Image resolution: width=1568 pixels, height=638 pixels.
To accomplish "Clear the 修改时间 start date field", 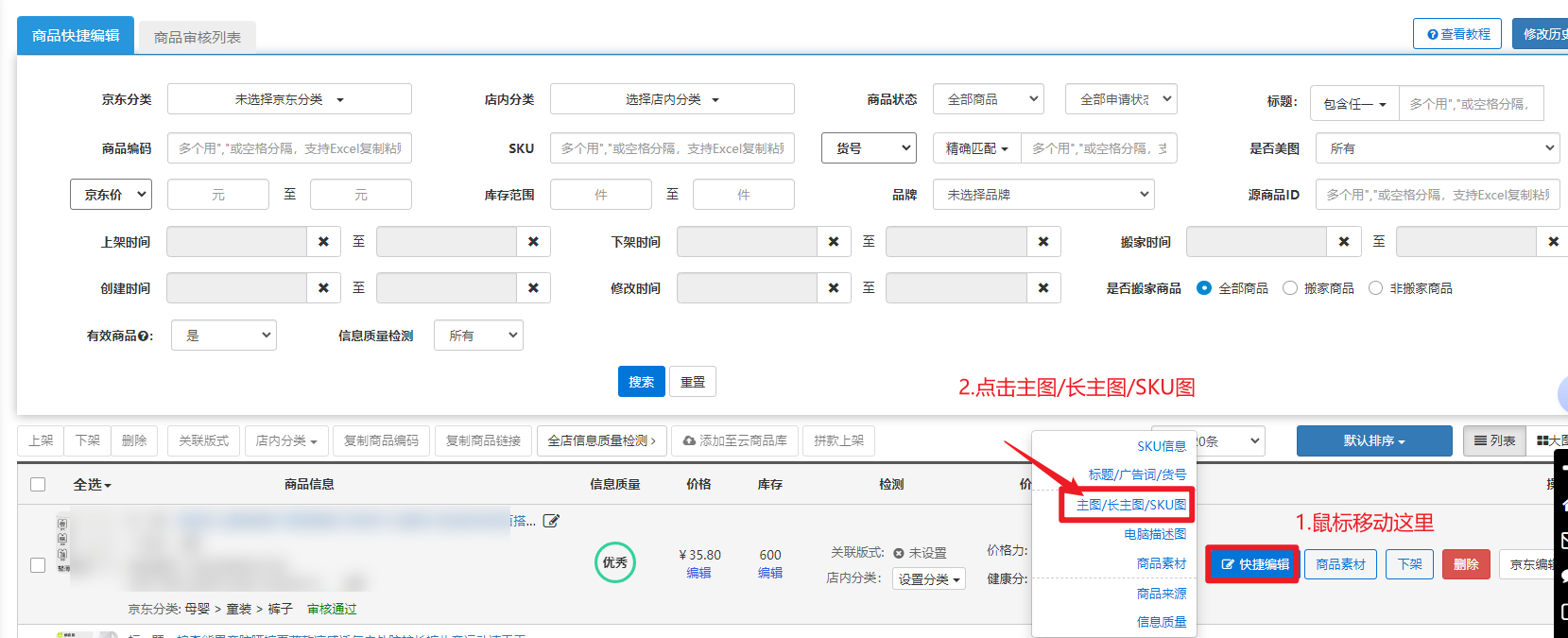I will 833,288.
